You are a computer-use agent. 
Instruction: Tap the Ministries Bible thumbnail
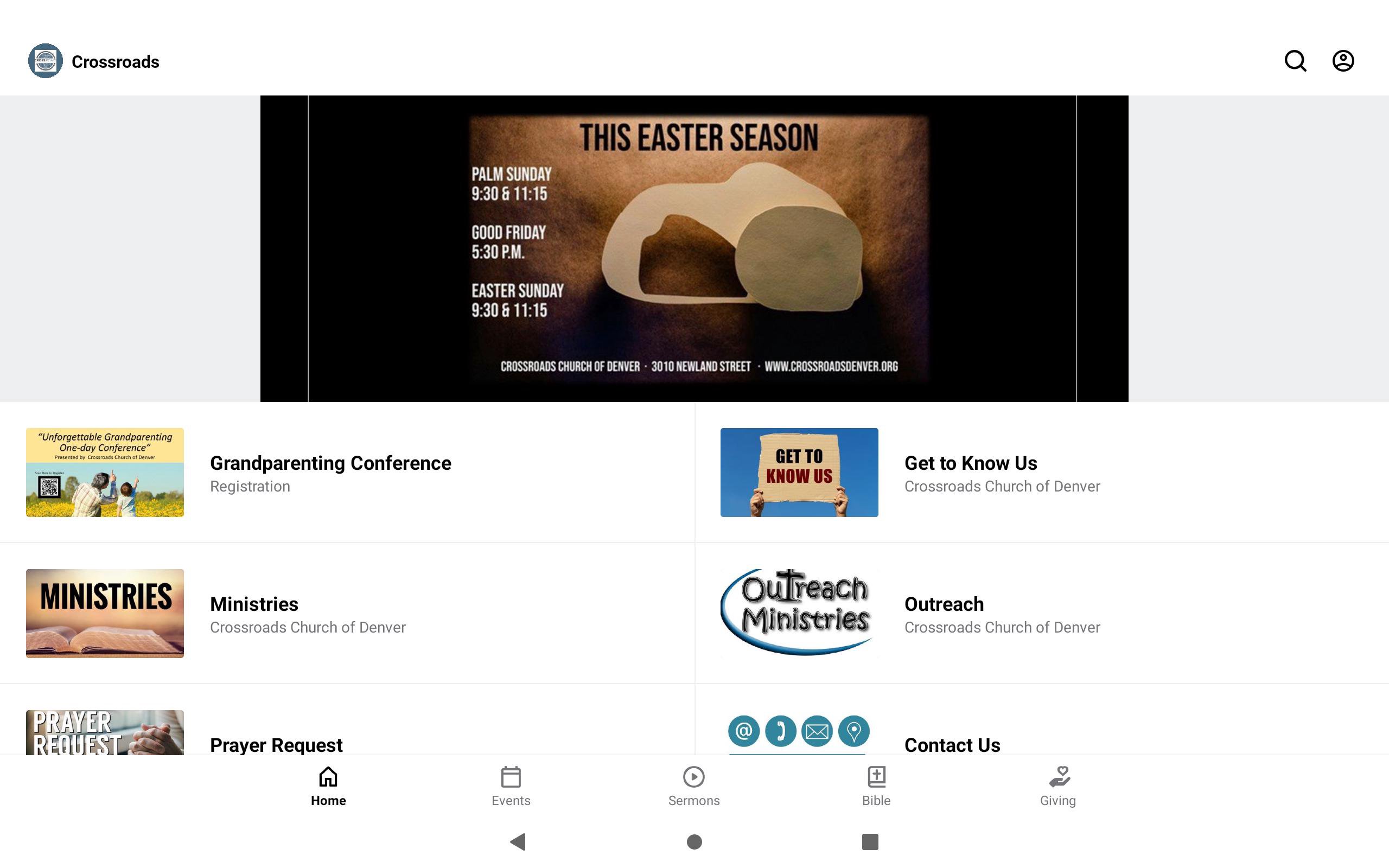tap(105, 613)
